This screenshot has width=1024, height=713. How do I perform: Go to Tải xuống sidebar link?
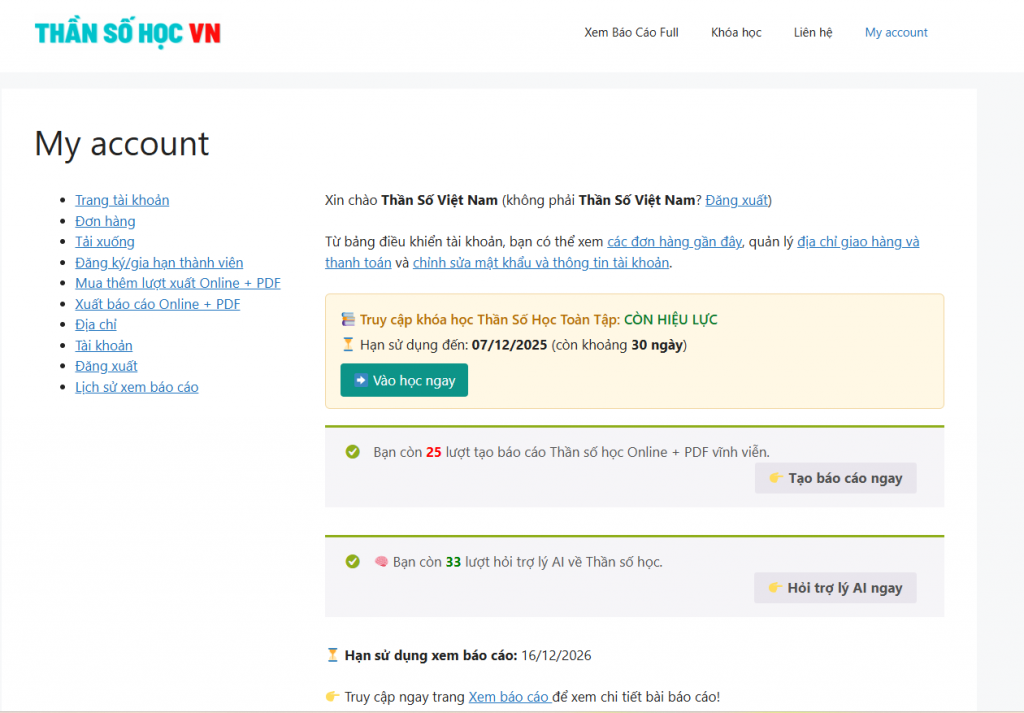click(105, 242)
